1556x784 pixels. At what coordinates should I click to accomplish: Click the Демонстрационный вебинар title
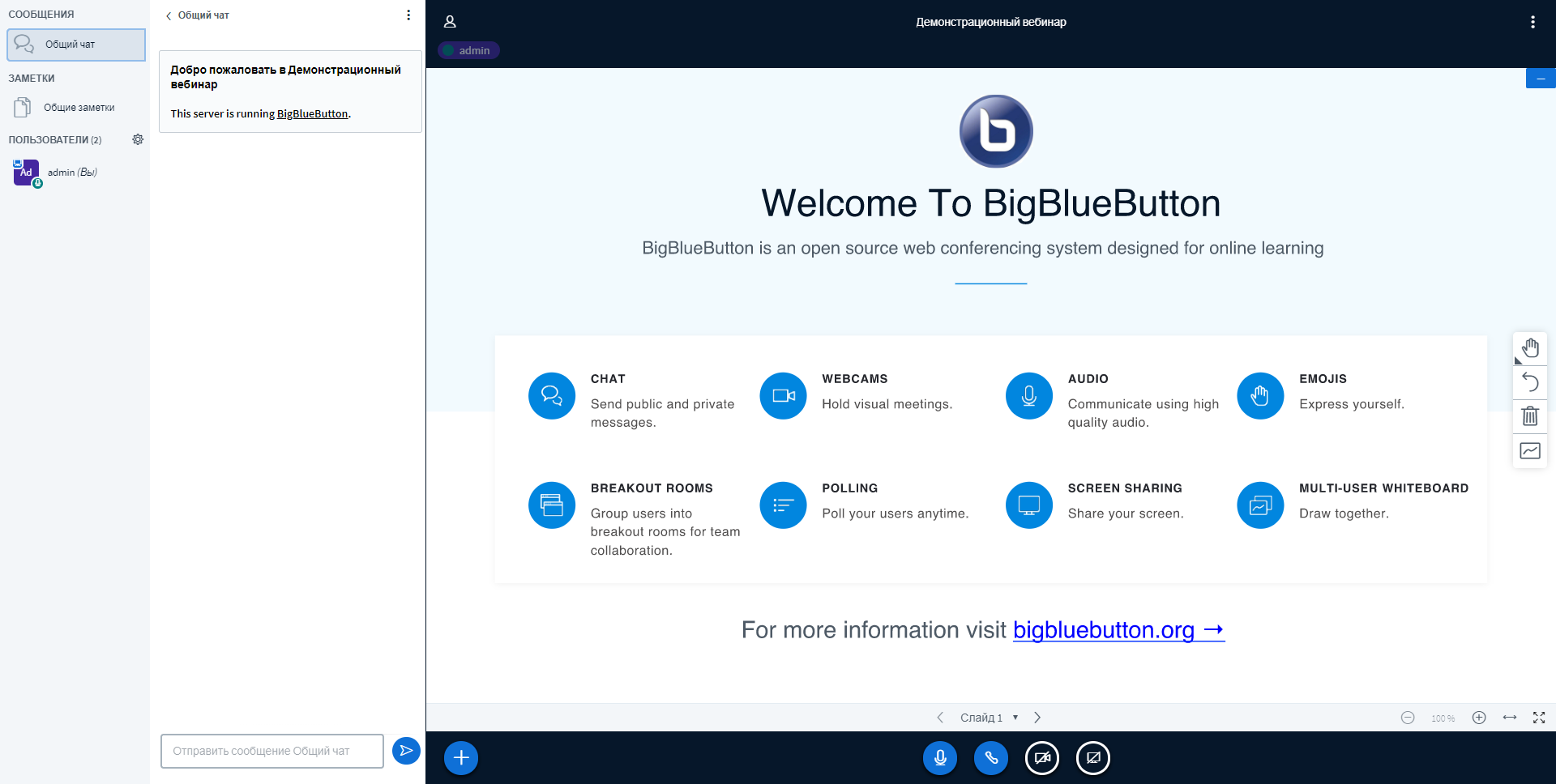pos(991,22)
